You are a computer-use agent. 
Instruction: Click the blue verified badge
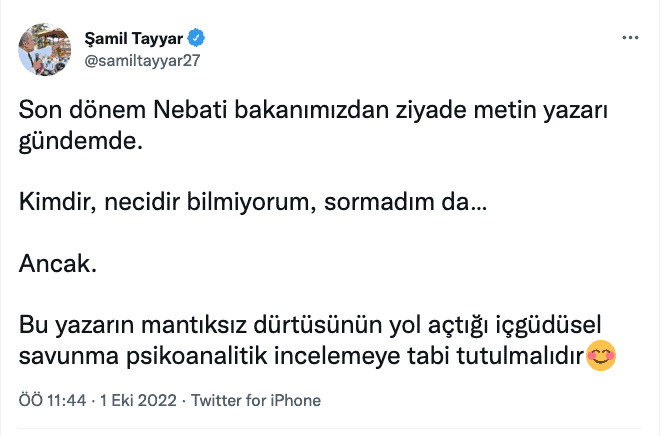(199, 38)
